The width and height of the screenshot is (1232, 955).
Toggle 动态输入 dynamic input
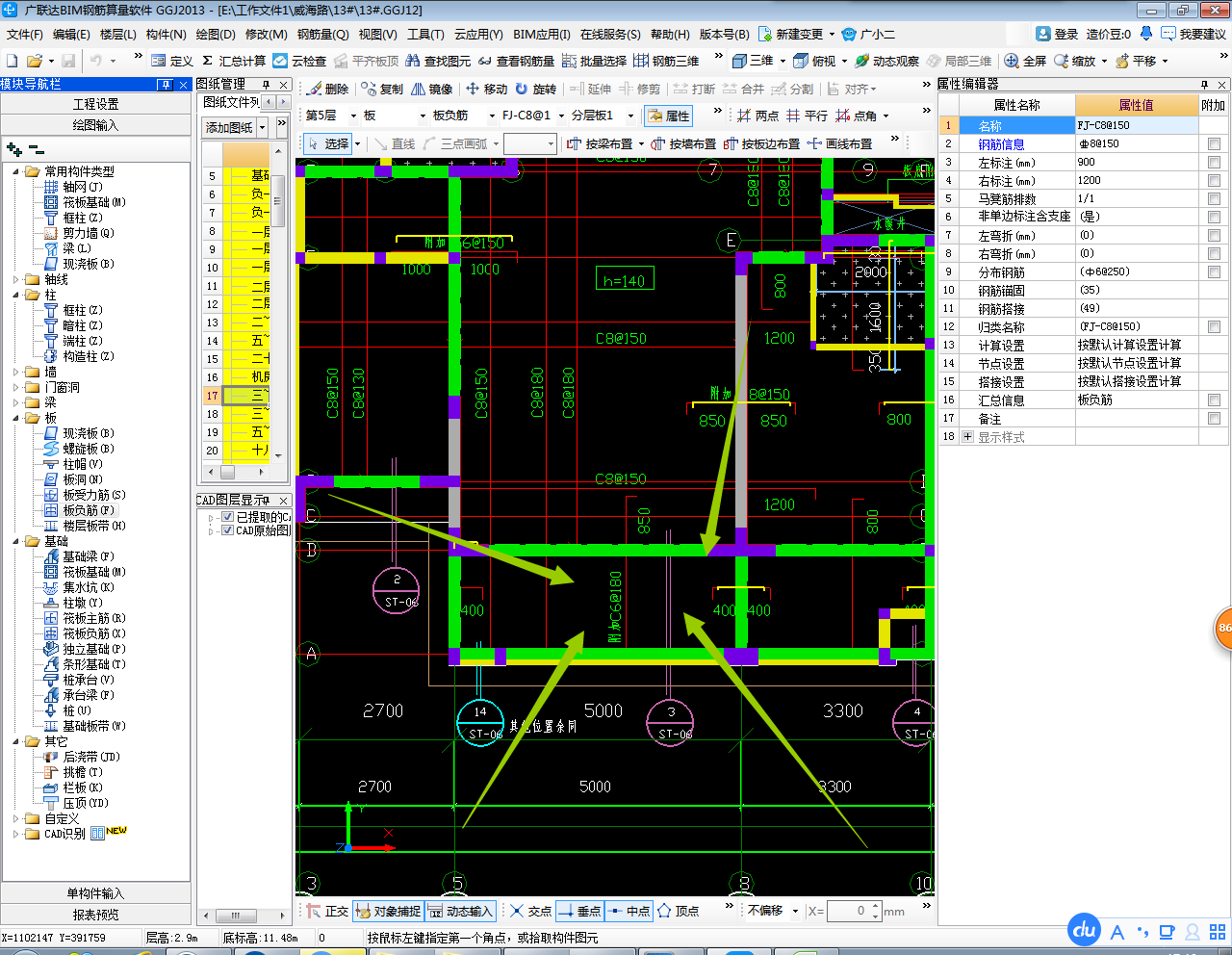coord(460,911)
